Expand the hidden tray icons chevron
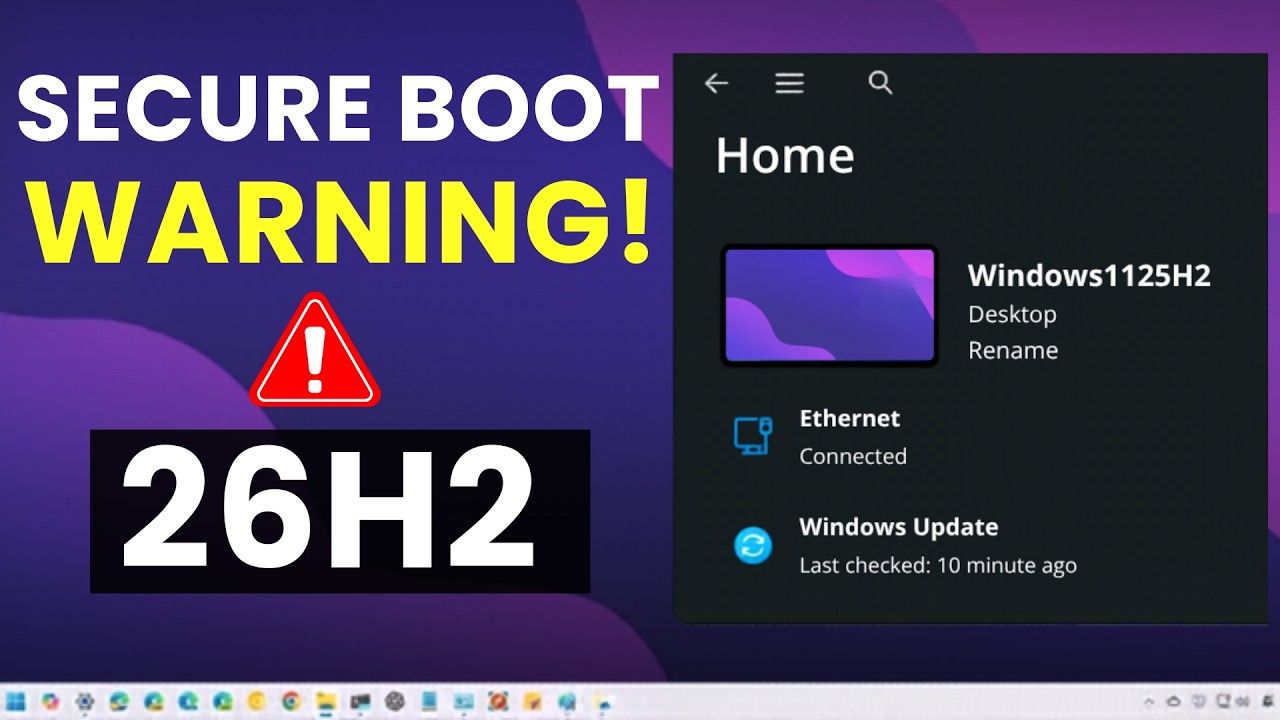The width and height of the screenshot is (1280, 720). [1149, 702]
